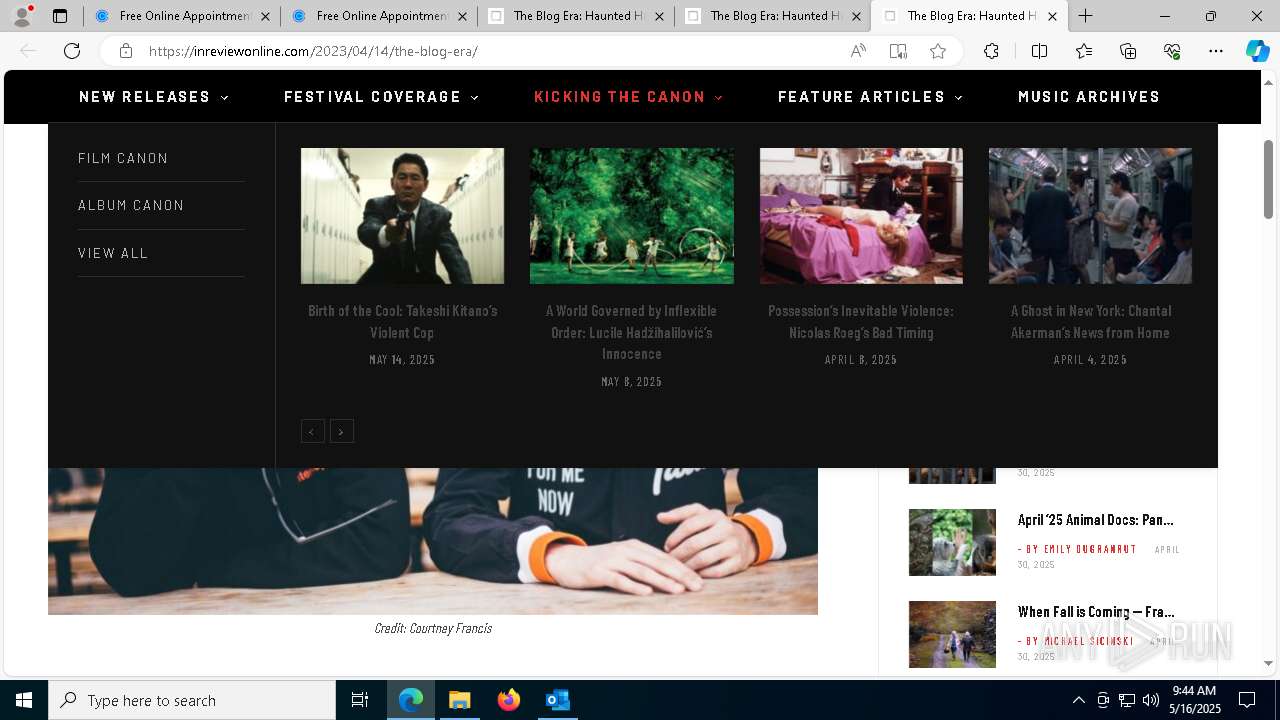This screenshot has height=720, width=1280.
Task: Select View All submenu entry
Action: pos(113,253)
